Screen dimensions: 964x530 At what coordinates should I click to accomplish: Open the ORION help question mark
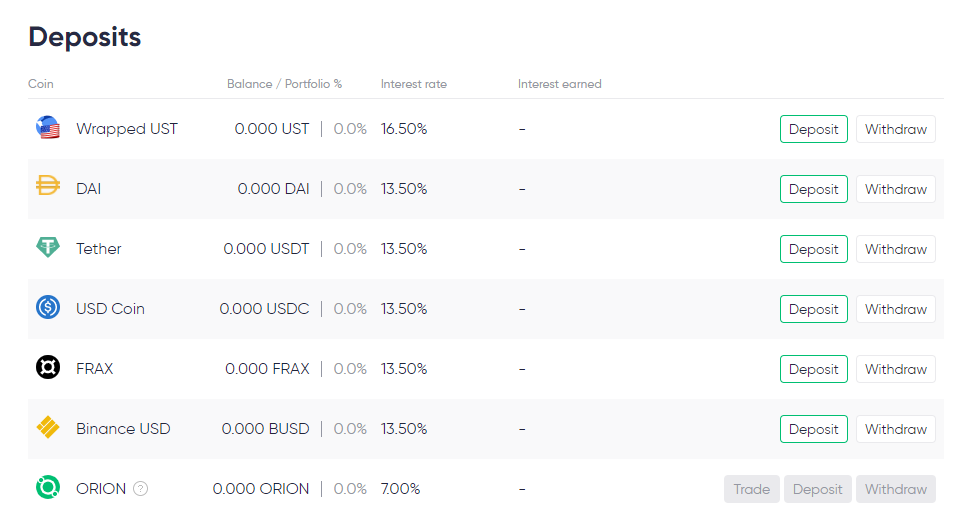141,489
